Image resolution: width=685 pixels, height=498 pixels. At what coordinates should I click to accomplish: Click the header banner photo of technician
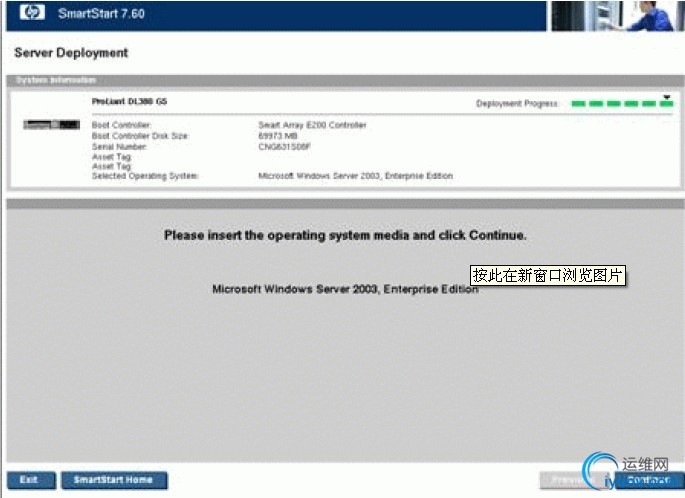point(618,16)
